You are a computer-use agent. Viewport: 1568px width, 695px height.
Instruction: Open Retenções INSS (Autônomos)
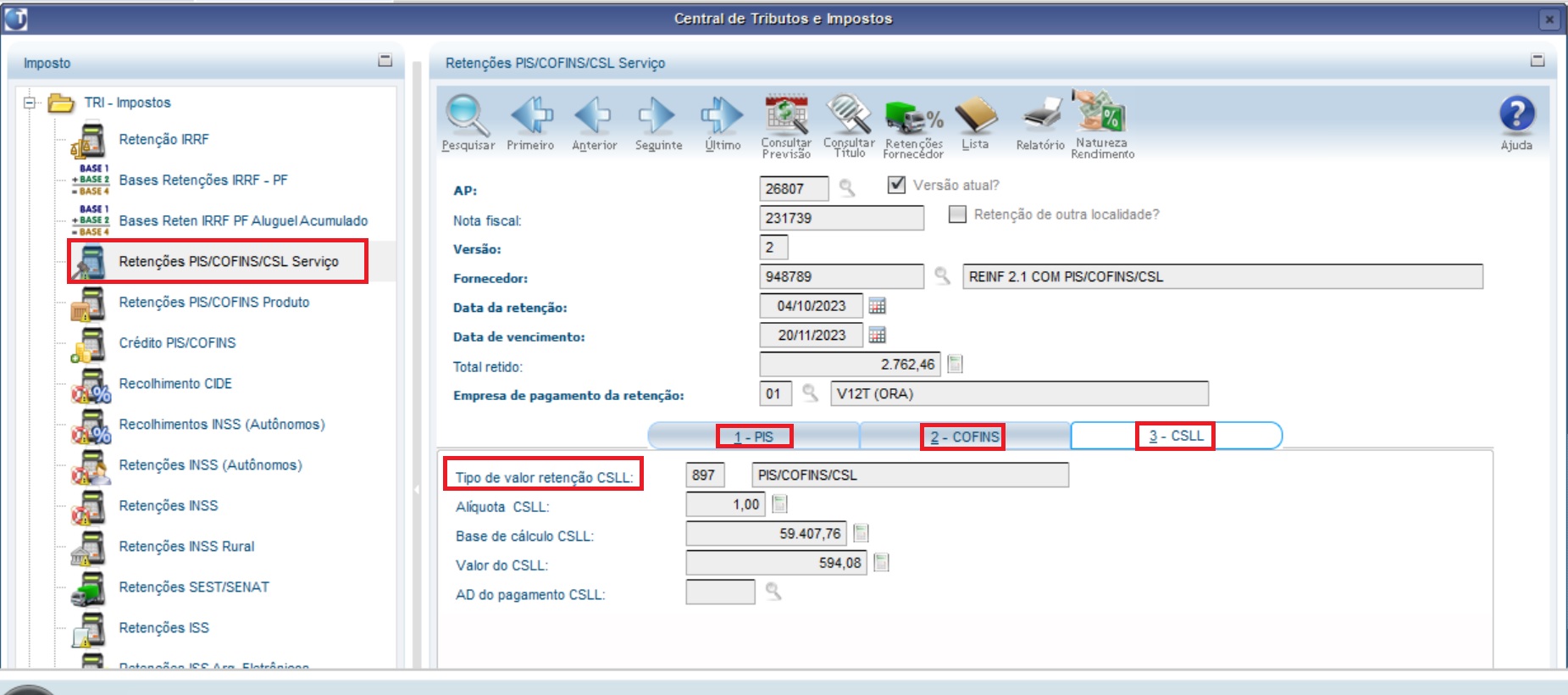point(210,465)
